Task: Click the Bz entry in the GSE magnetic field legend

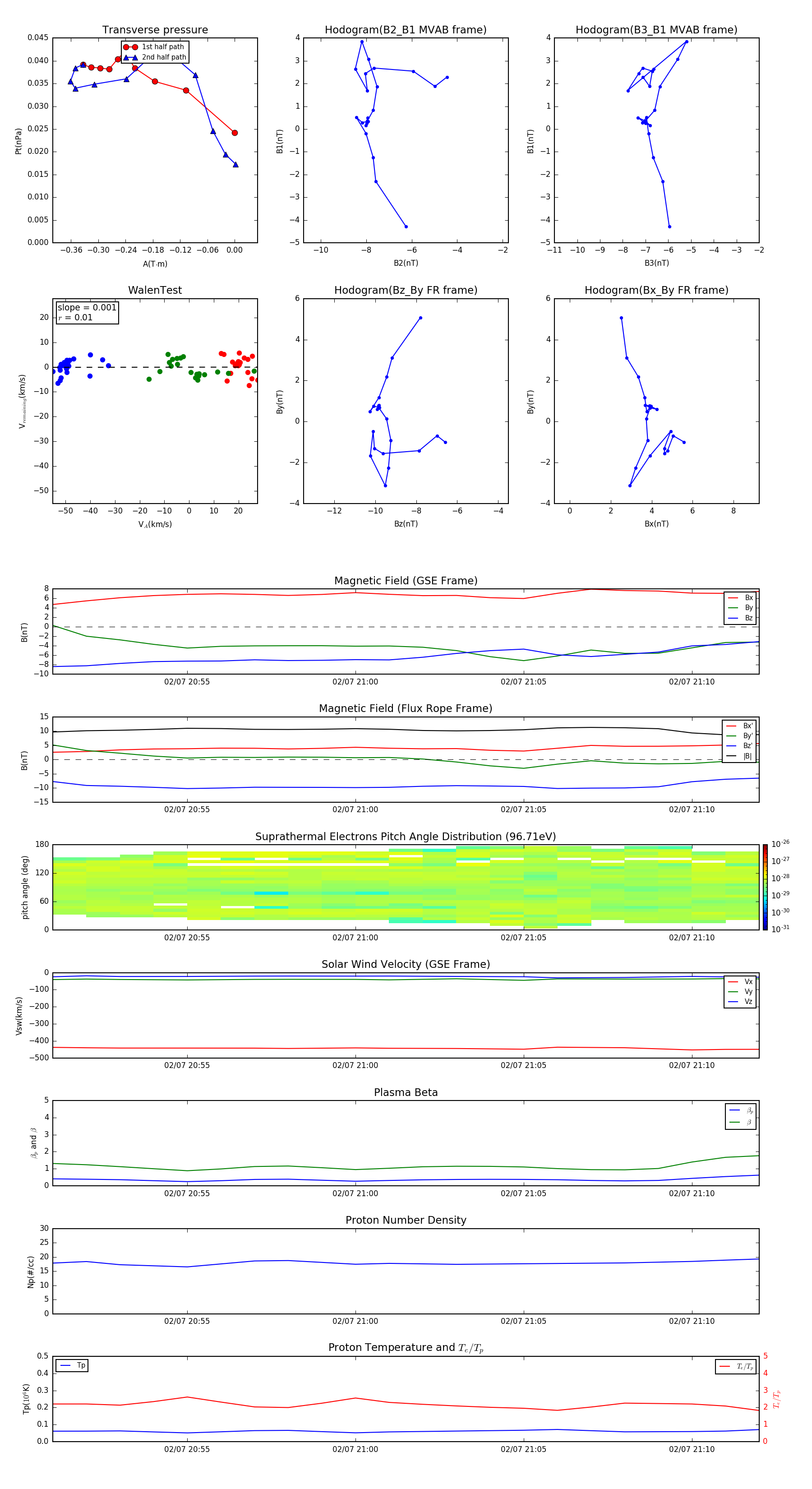Action: pyautogui.click(x=740, y=618)
